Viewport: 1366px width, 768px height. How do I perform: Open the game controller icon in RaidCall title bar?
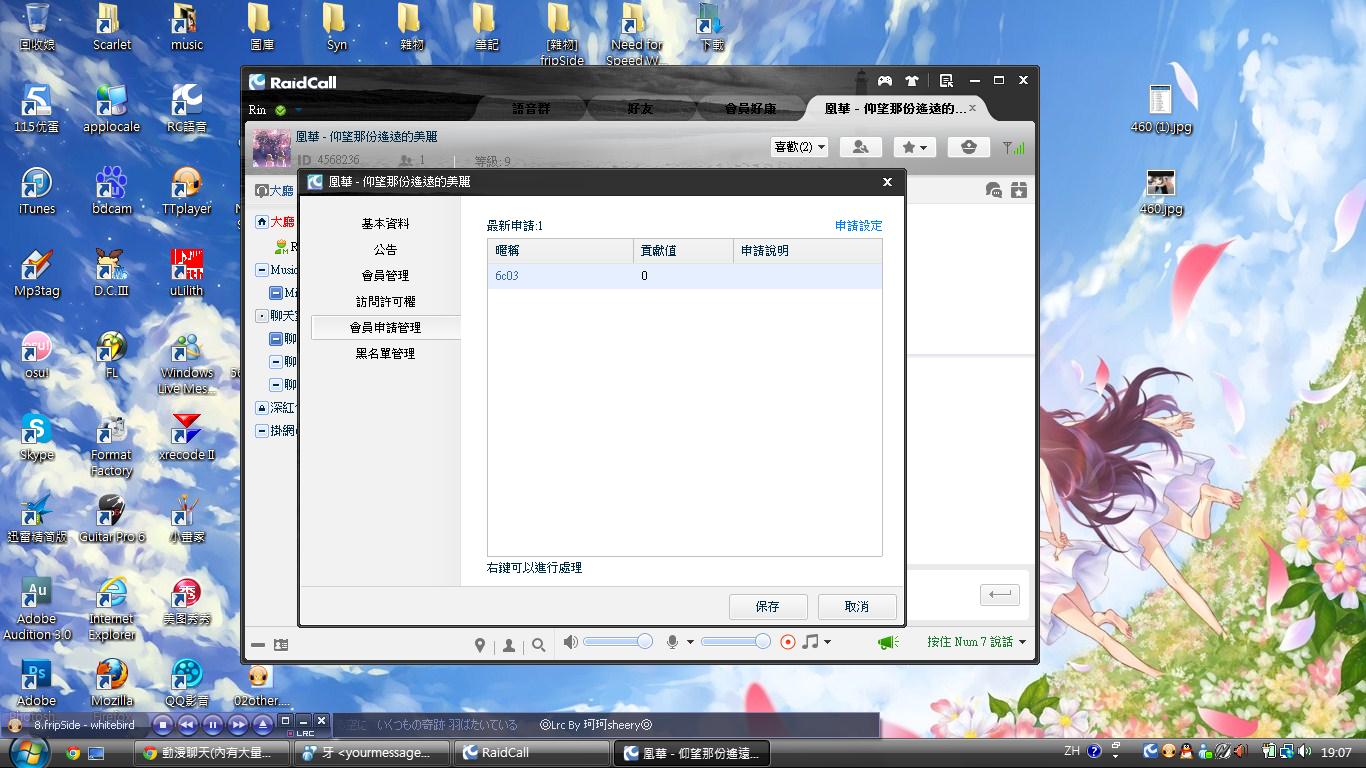(885, 81)
